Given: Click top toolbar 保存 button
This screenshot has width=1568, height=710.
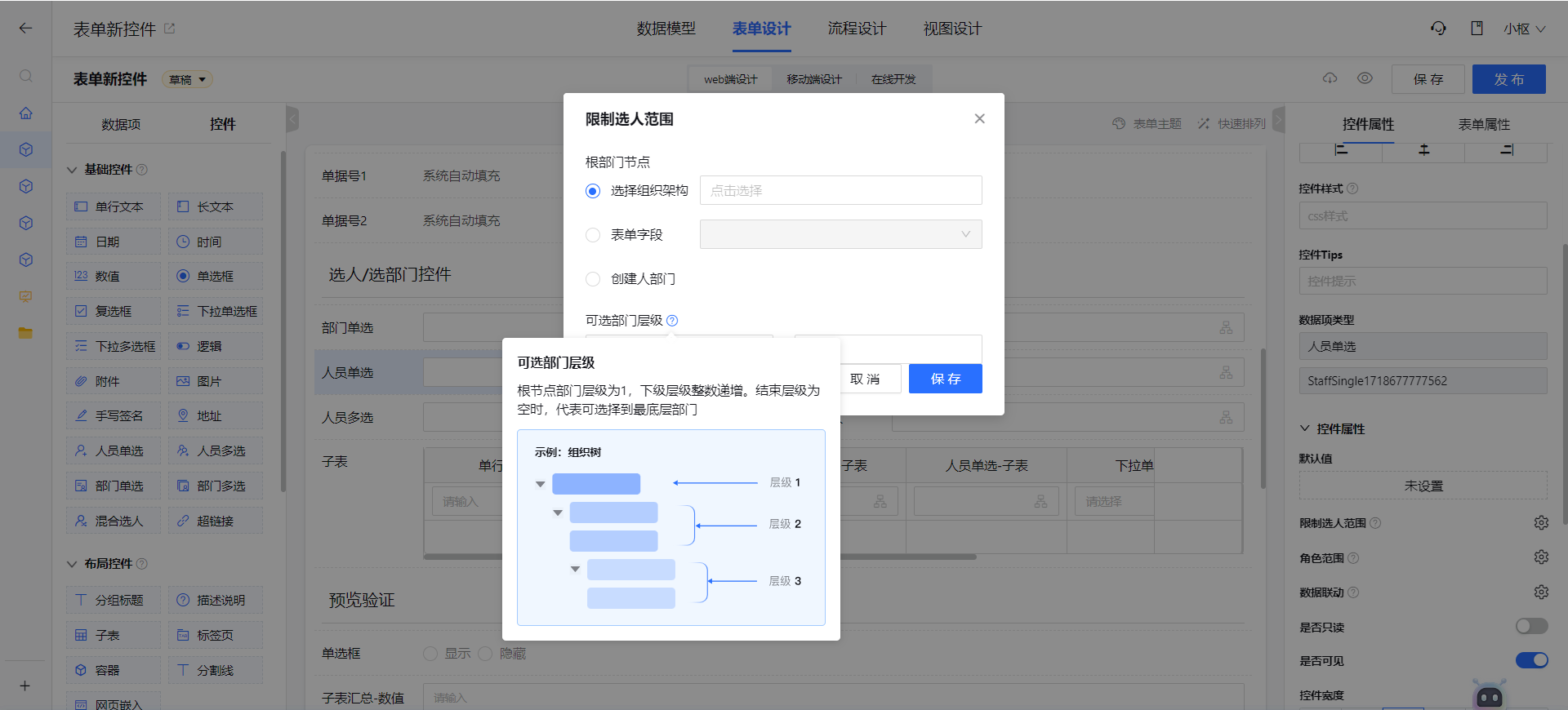Looking at the screenshot, I should [1428, 79].
